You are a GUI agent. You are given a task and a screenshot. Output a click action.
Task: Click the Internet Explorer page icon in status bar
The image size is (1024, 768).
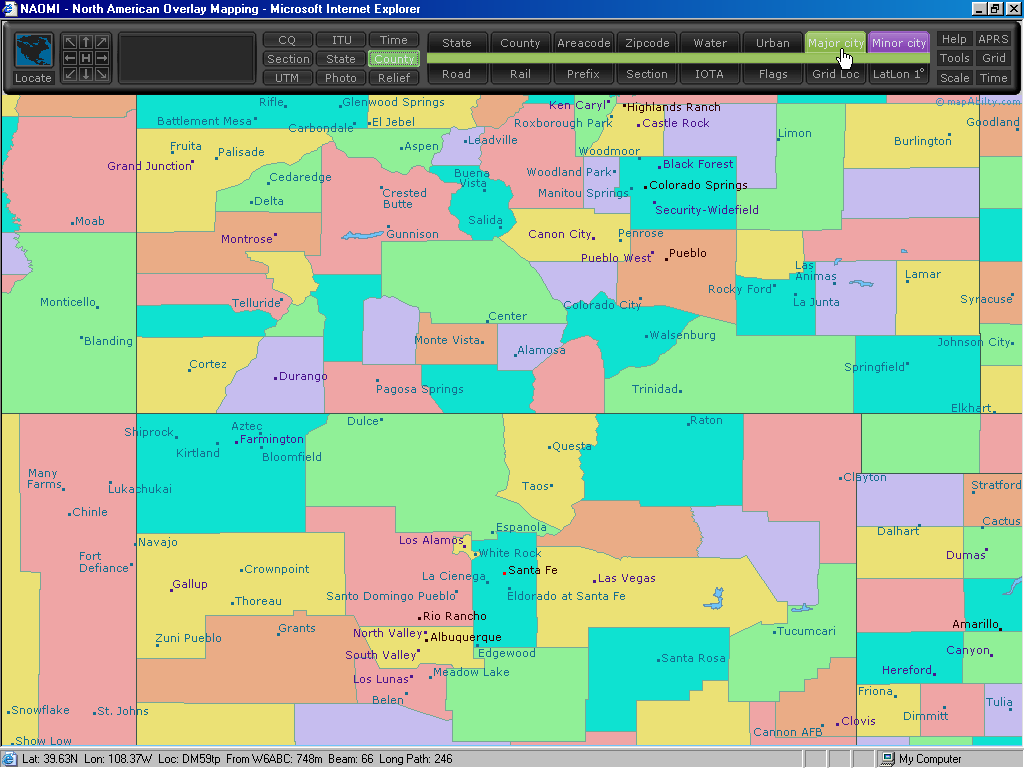[8, 759]
